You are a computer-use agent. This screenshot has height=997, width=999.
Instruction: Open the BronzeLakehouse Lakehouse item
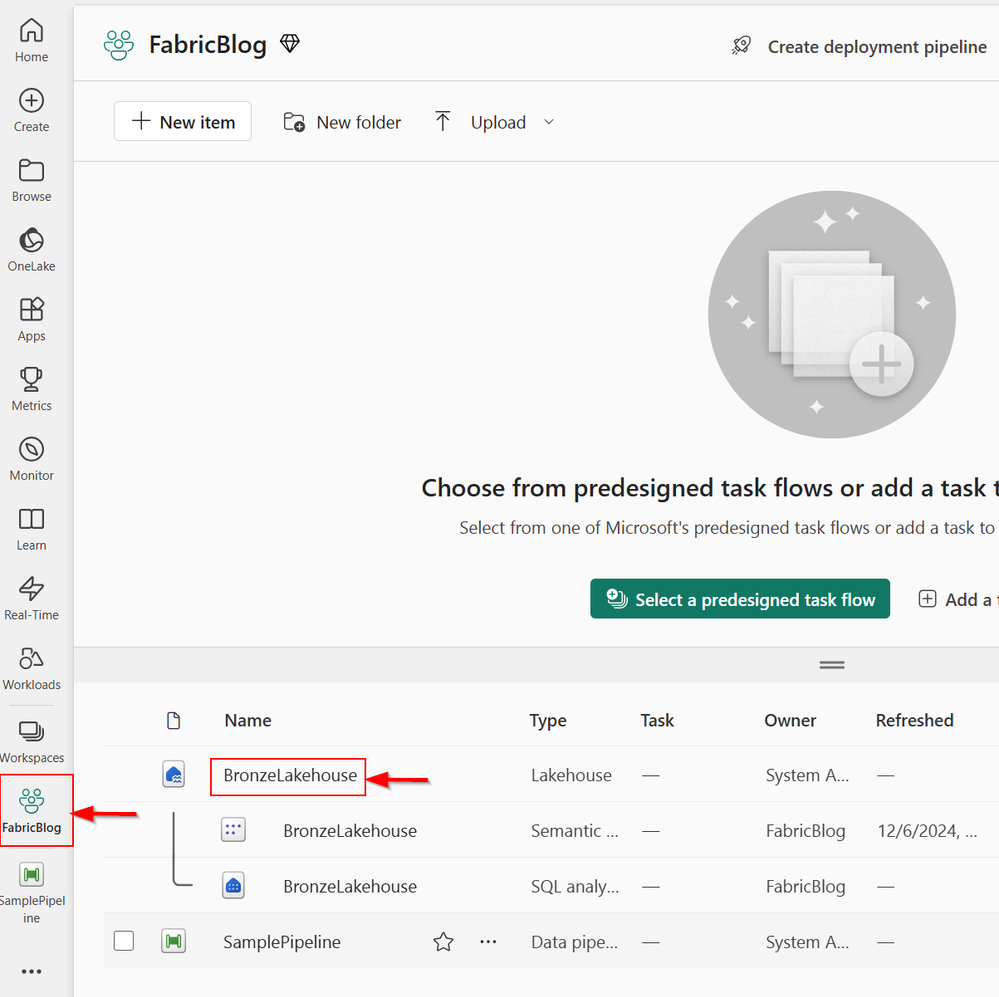click(290, 775)
